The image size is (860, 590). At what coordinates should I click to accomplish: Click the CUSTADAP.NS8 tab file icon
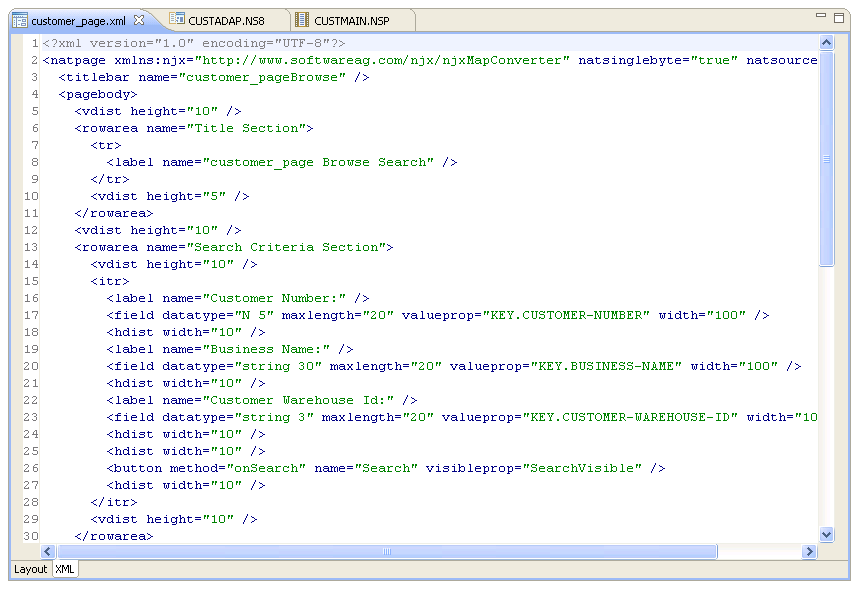(177, 20)
